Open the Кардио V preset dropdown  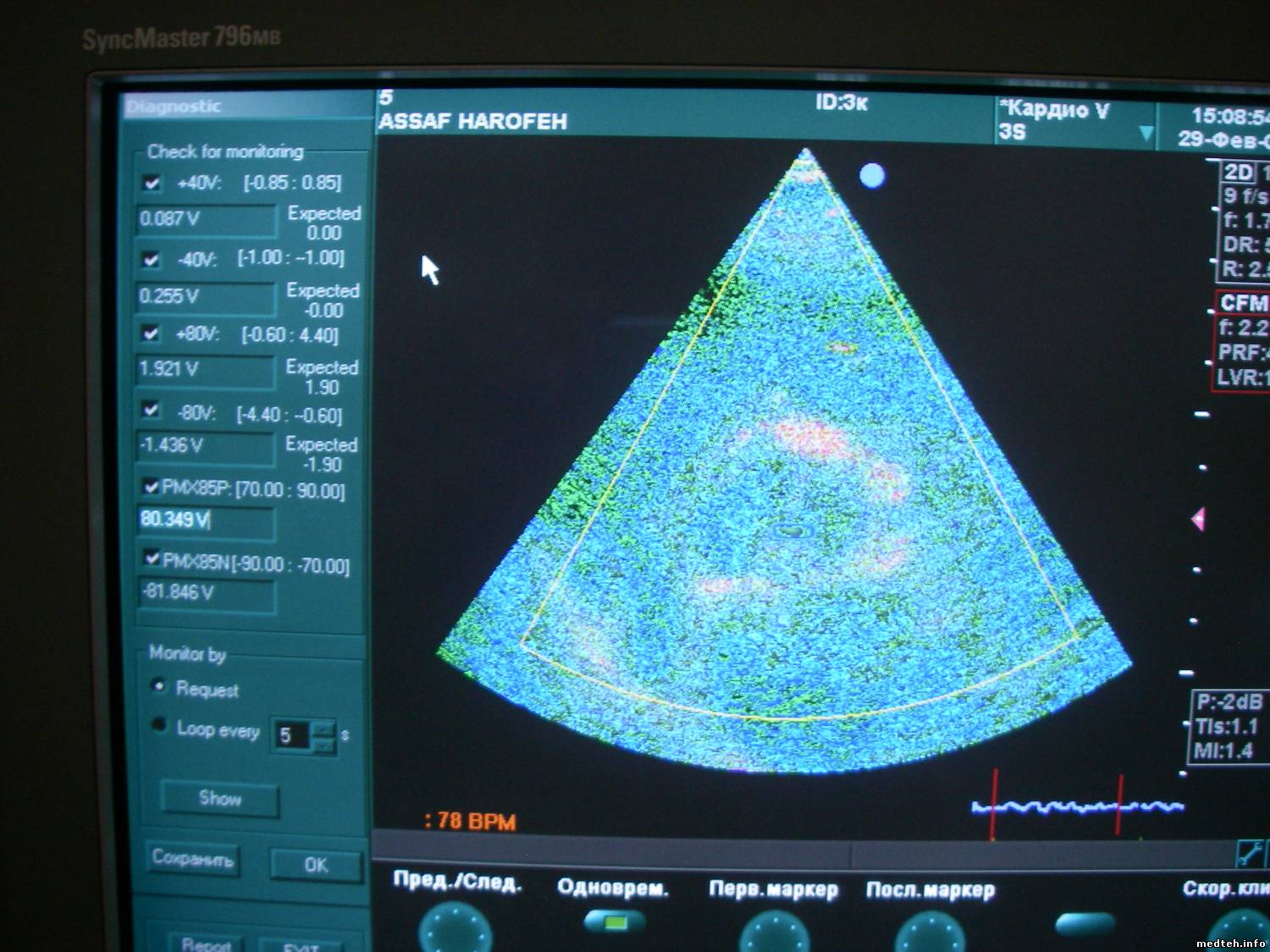(1146, 133)
